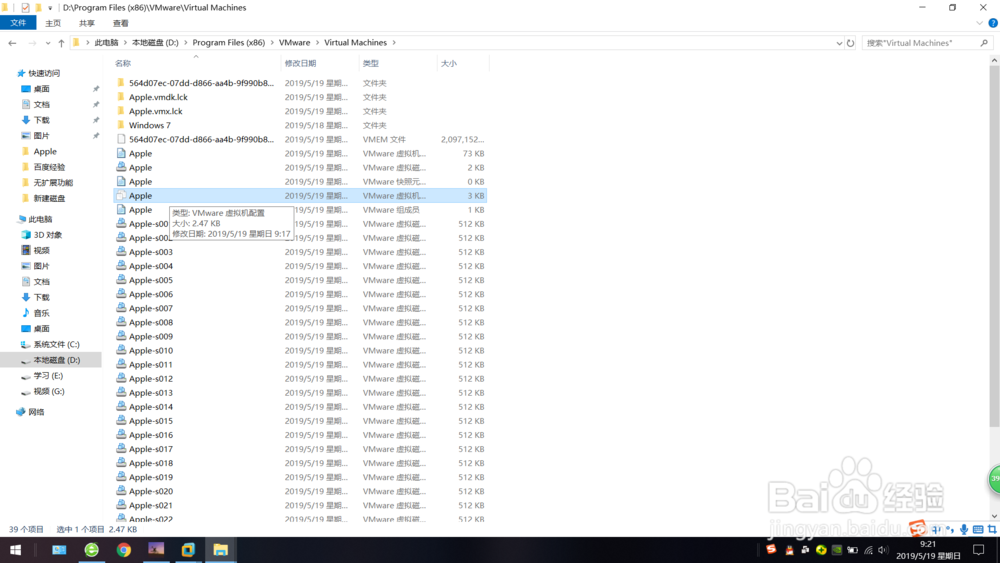Select the 73 KB Apple file icon

coord(121,153)
